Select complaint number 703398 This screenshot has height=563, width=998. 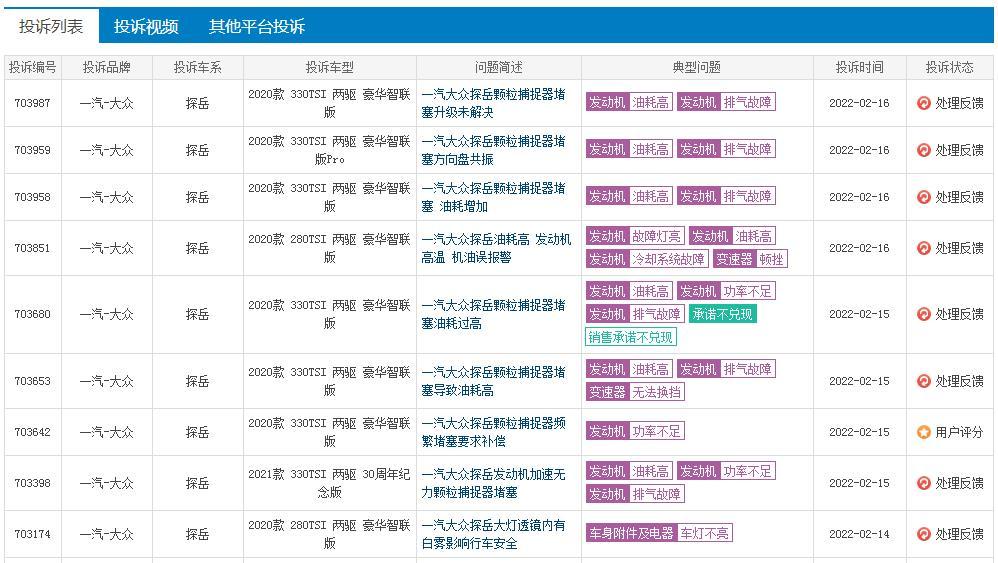pos(32,483)
